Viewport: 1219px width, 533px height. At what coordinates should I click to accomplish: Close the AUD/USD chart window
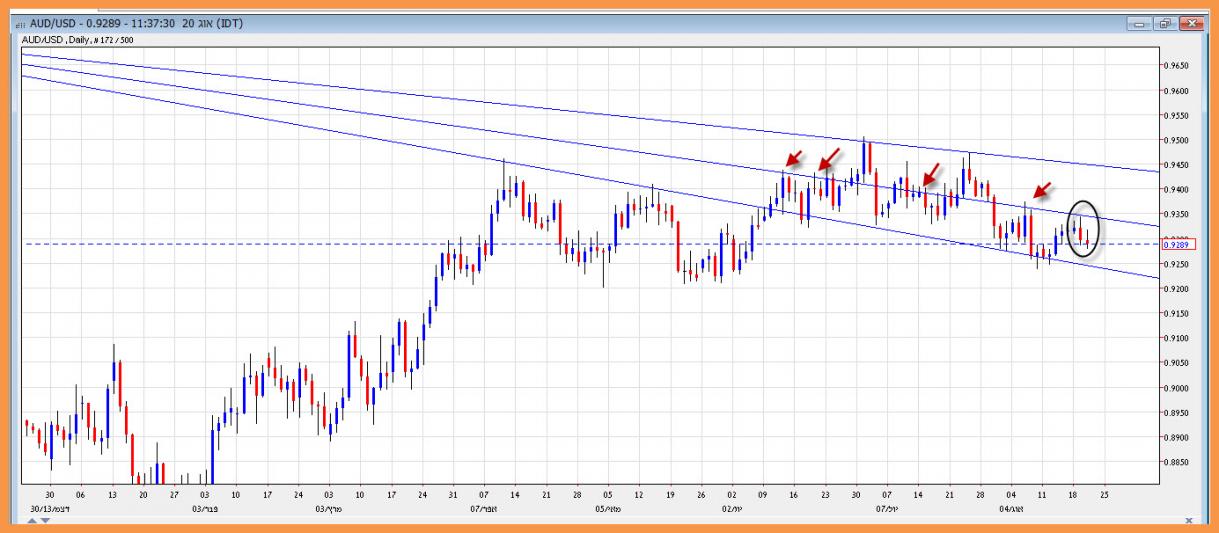pyautogui.click(x=1190, y=23)
